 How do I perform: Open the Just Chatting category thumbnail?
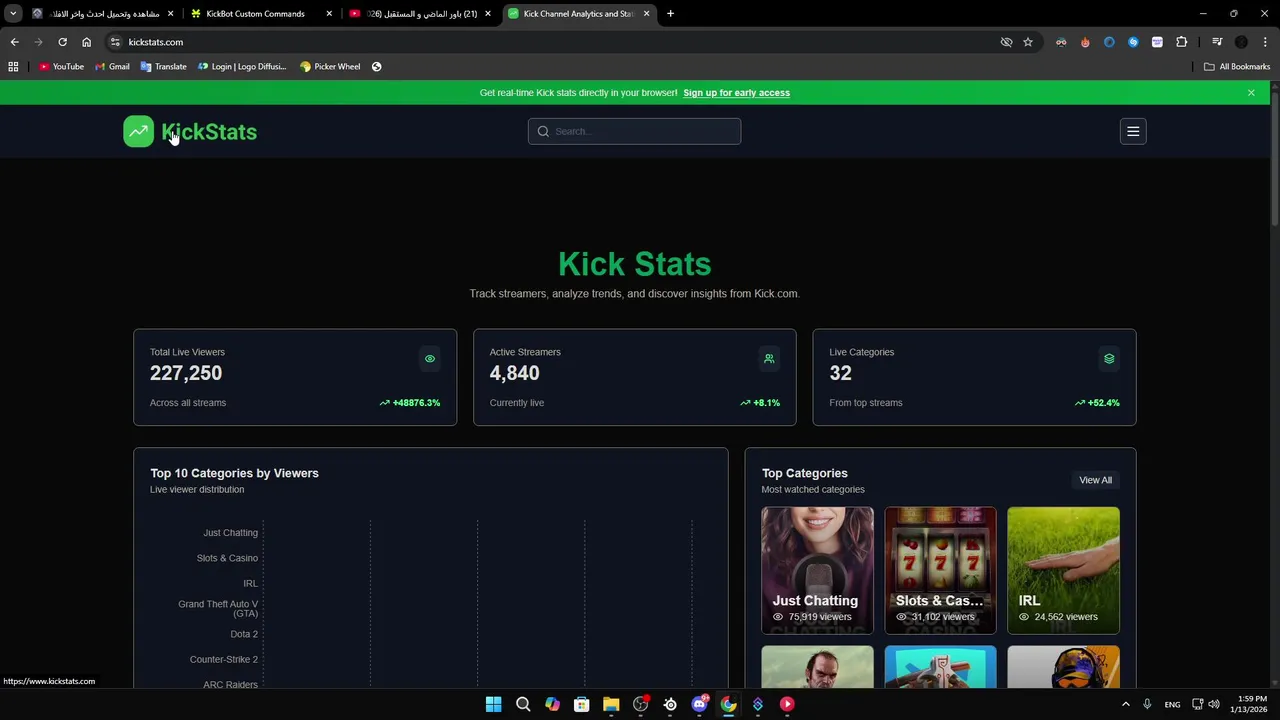817,570
